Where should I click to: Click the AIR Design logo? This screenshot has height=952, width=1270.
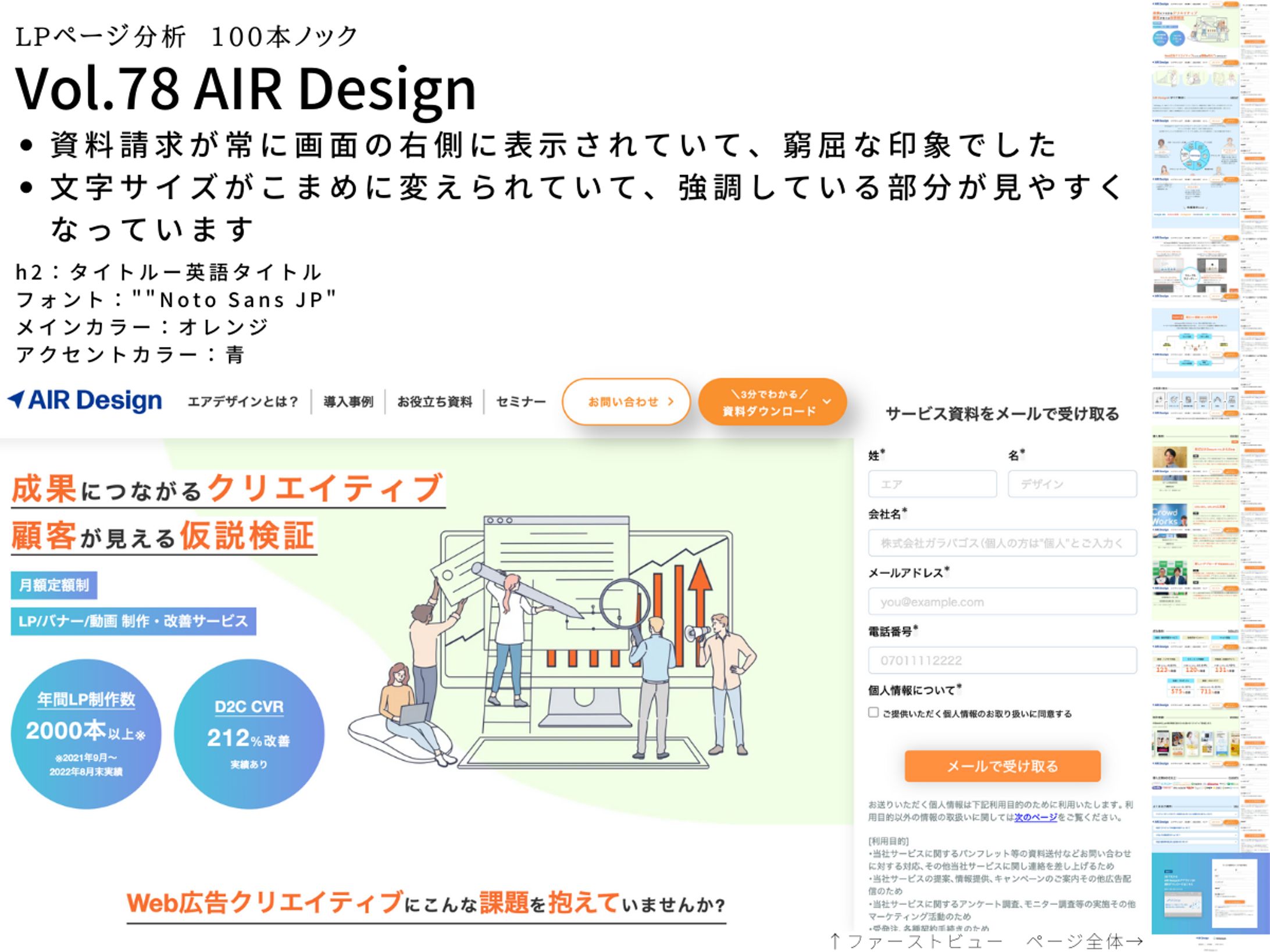85,400
